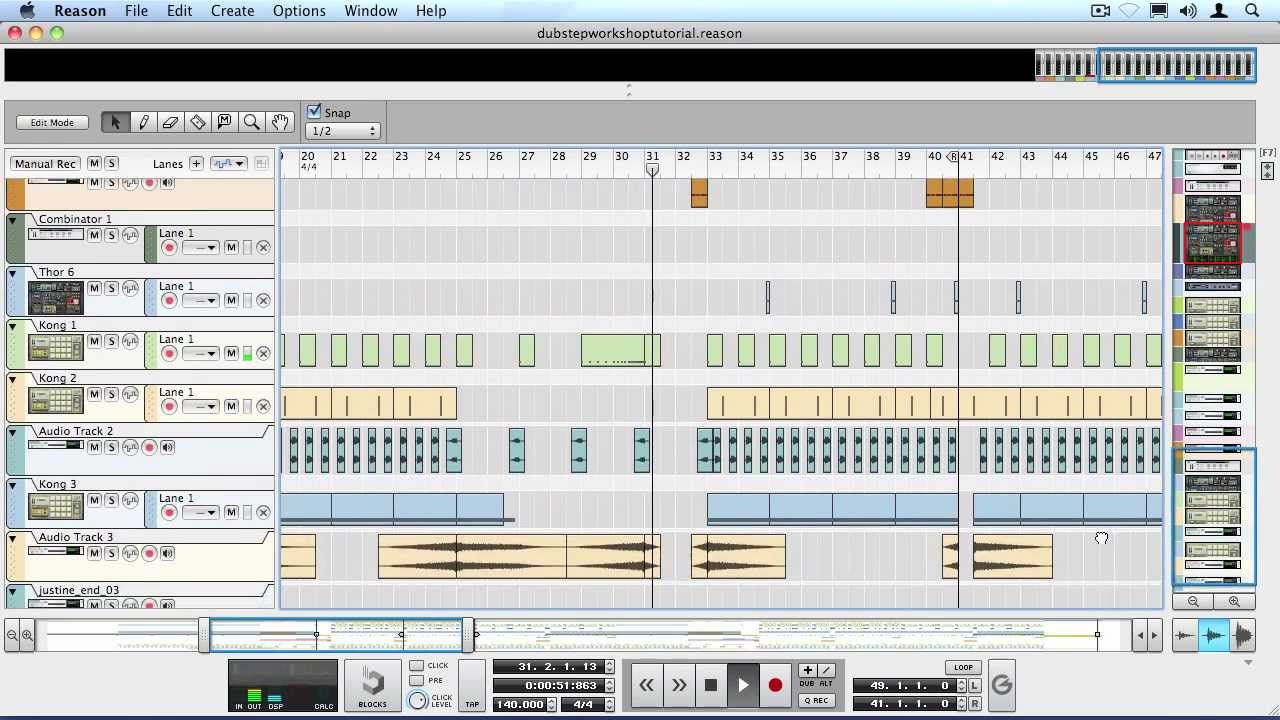Select the Eraser tool
1280x720 pixels.
pos(170,122)
